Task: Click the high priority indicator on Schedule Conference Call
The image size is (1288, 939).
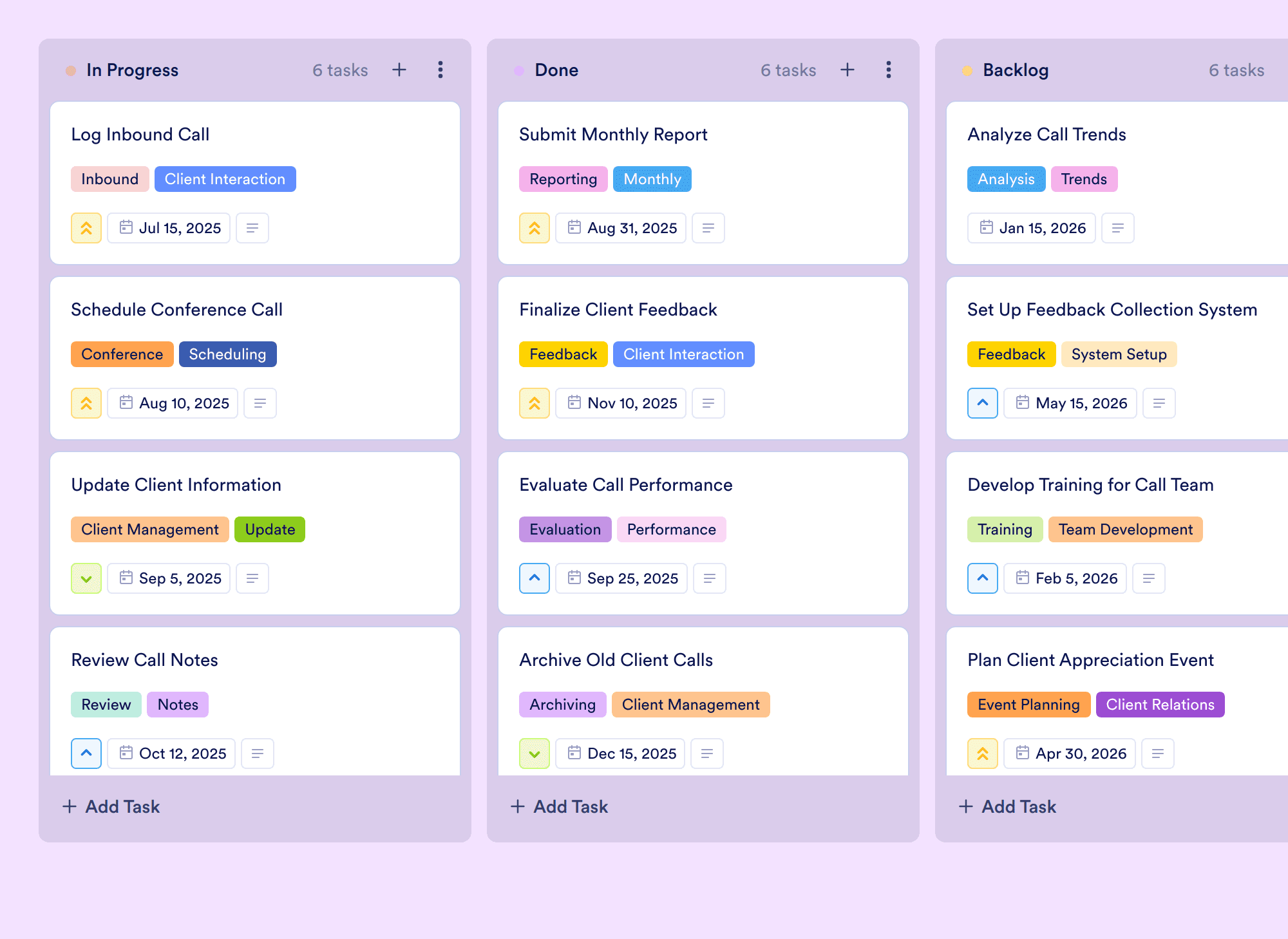Action: [x=86, y=403]
